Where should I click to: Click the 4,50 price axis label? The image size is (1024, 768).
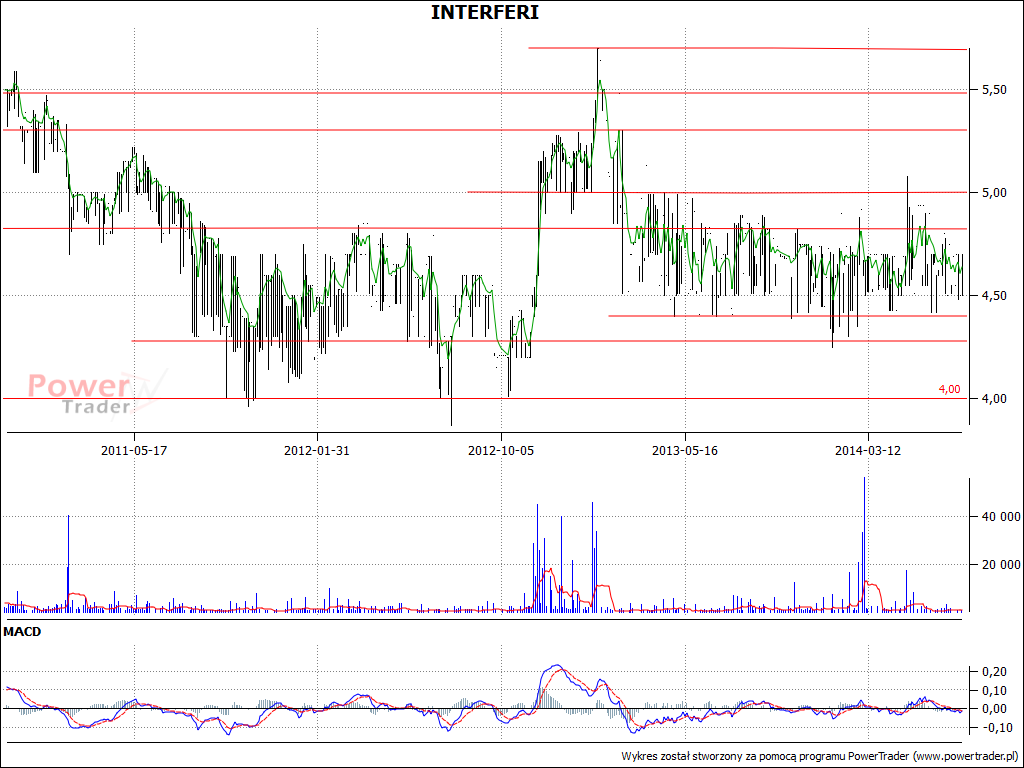(994, 296)
